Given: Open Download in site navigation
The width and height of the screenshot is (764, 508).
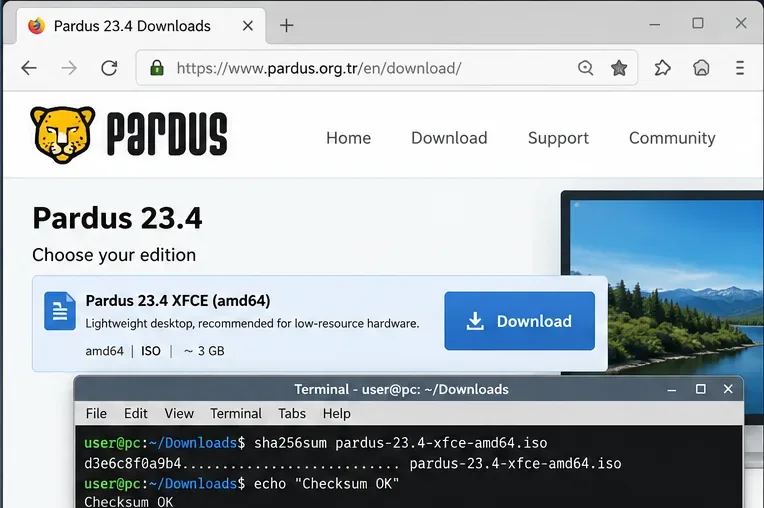Looking at the screenshot, I should tap(449, 138).
